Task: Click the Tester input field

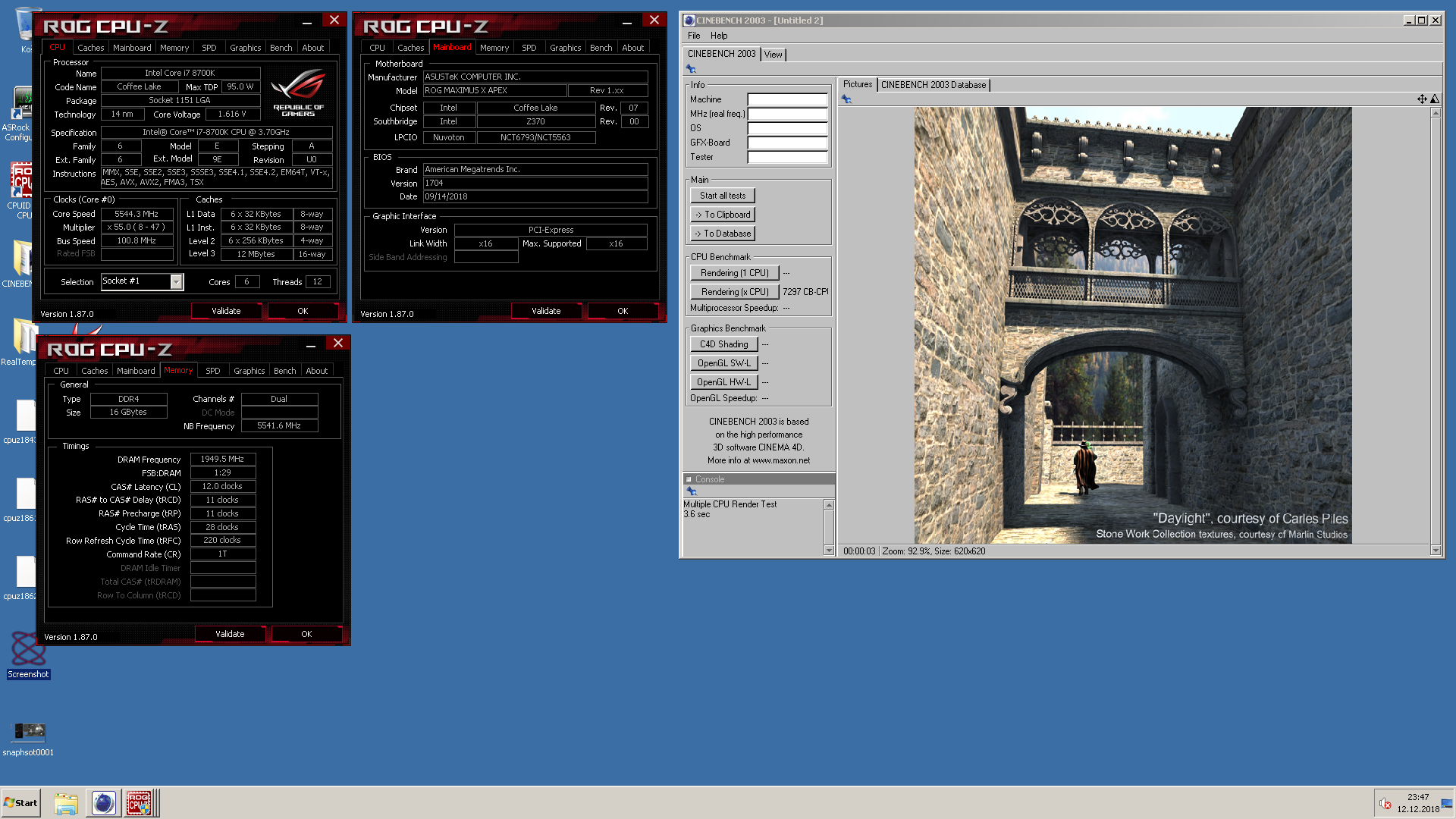Action: (x=787, y=157)
